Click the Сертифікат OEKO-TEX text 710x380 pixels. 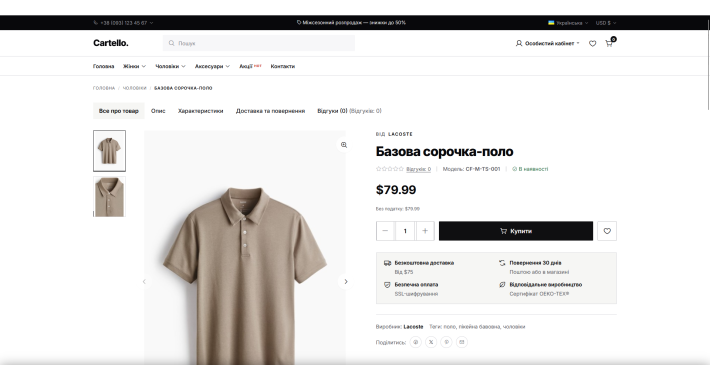click(539, 294)
